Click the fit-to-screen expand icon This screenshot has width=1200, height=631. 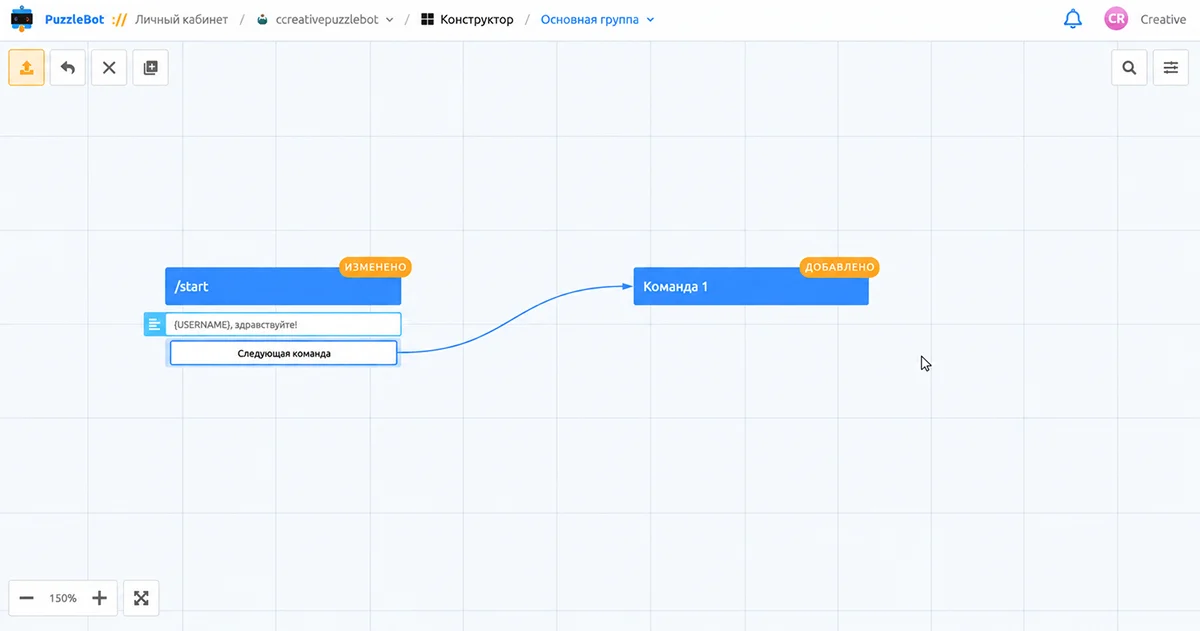[x=141, y=598]
